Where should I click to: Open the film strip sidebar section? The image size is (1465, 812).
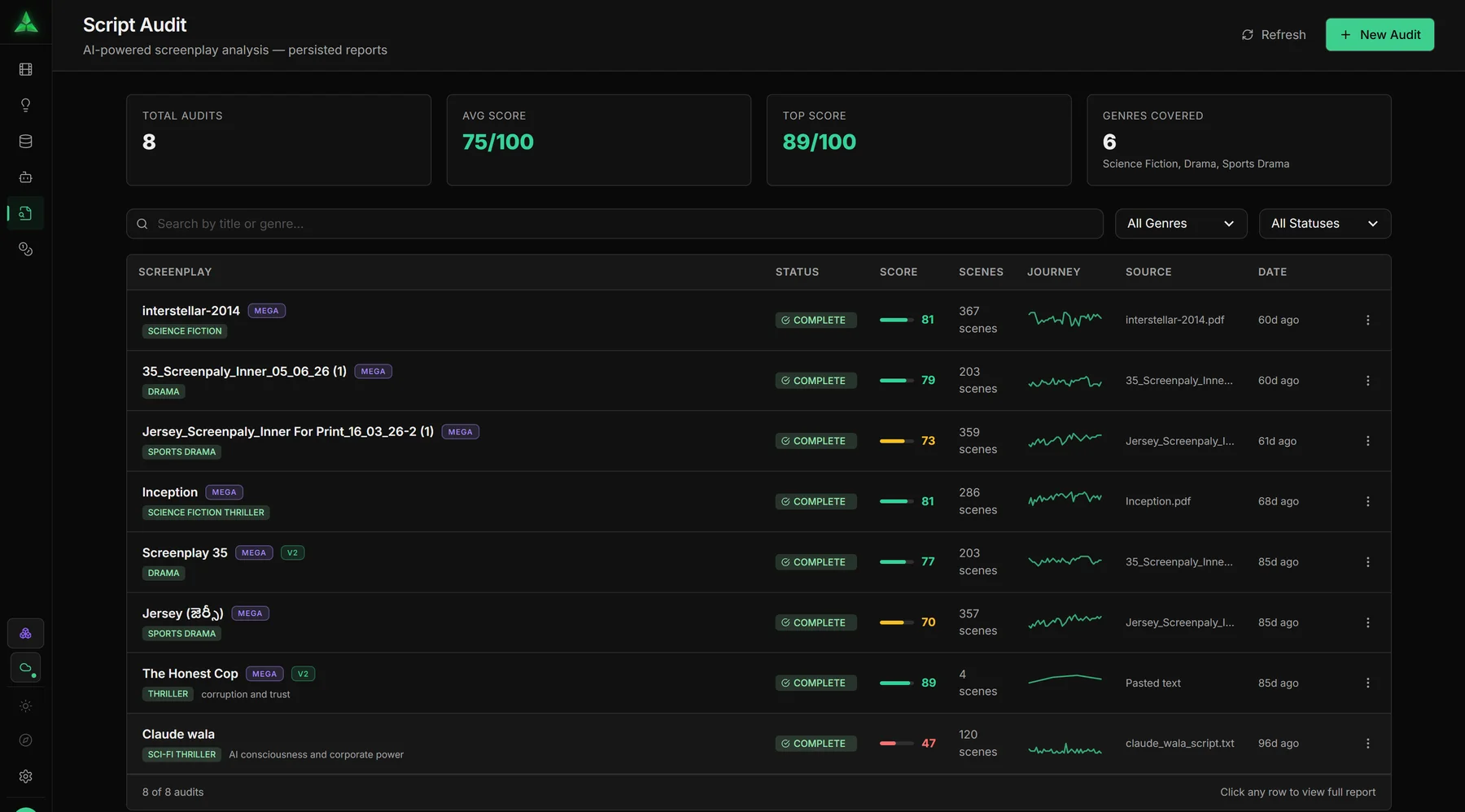[x=26, y=70]
